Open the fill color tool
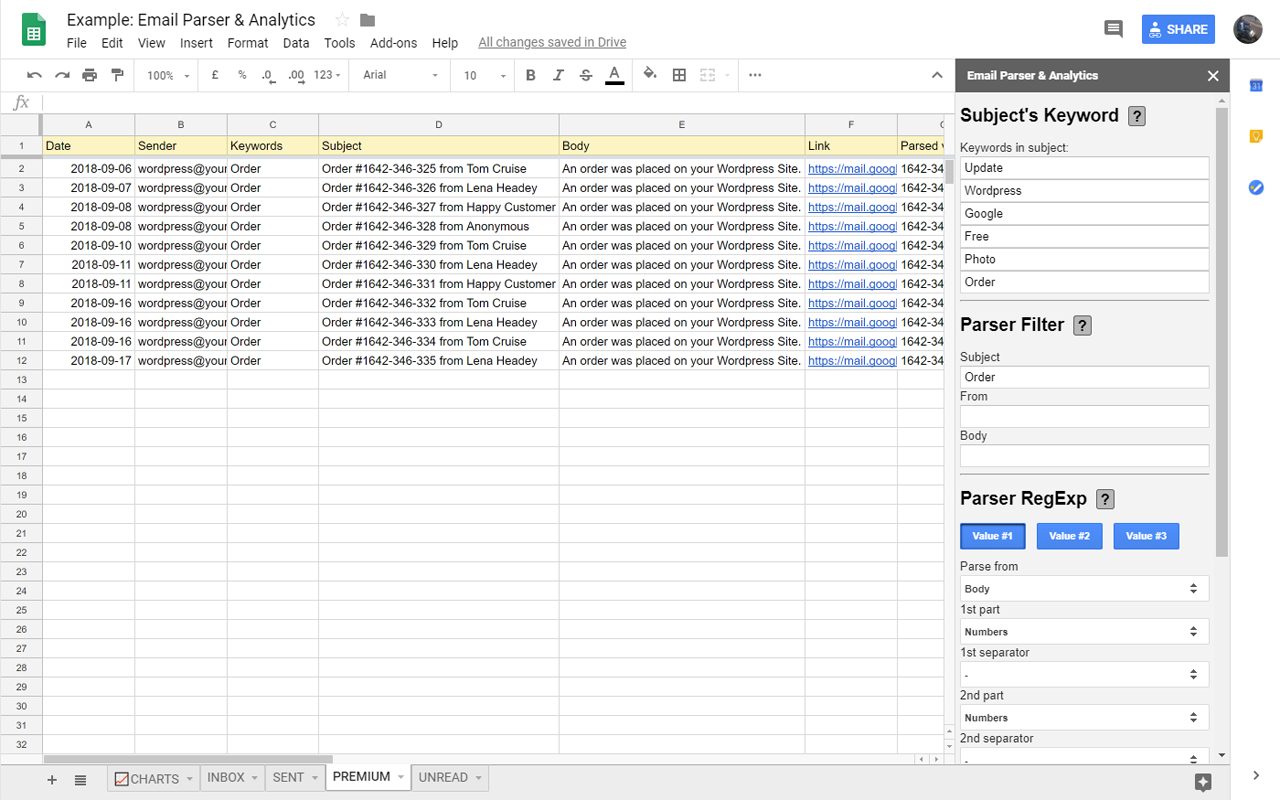 (649, 75)
